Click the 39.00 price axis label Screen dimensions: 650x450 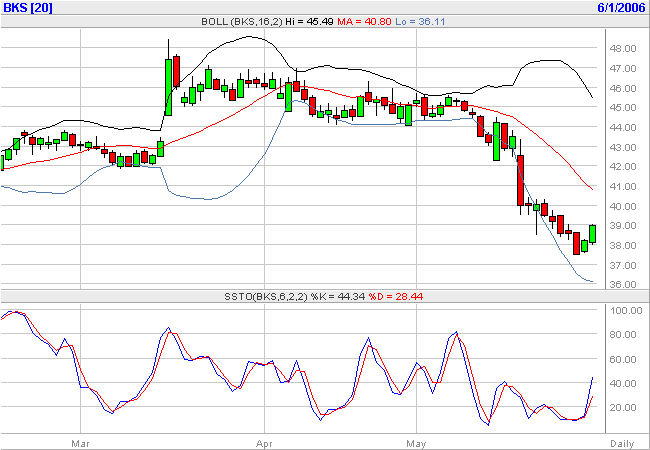[x=623, y=226]
